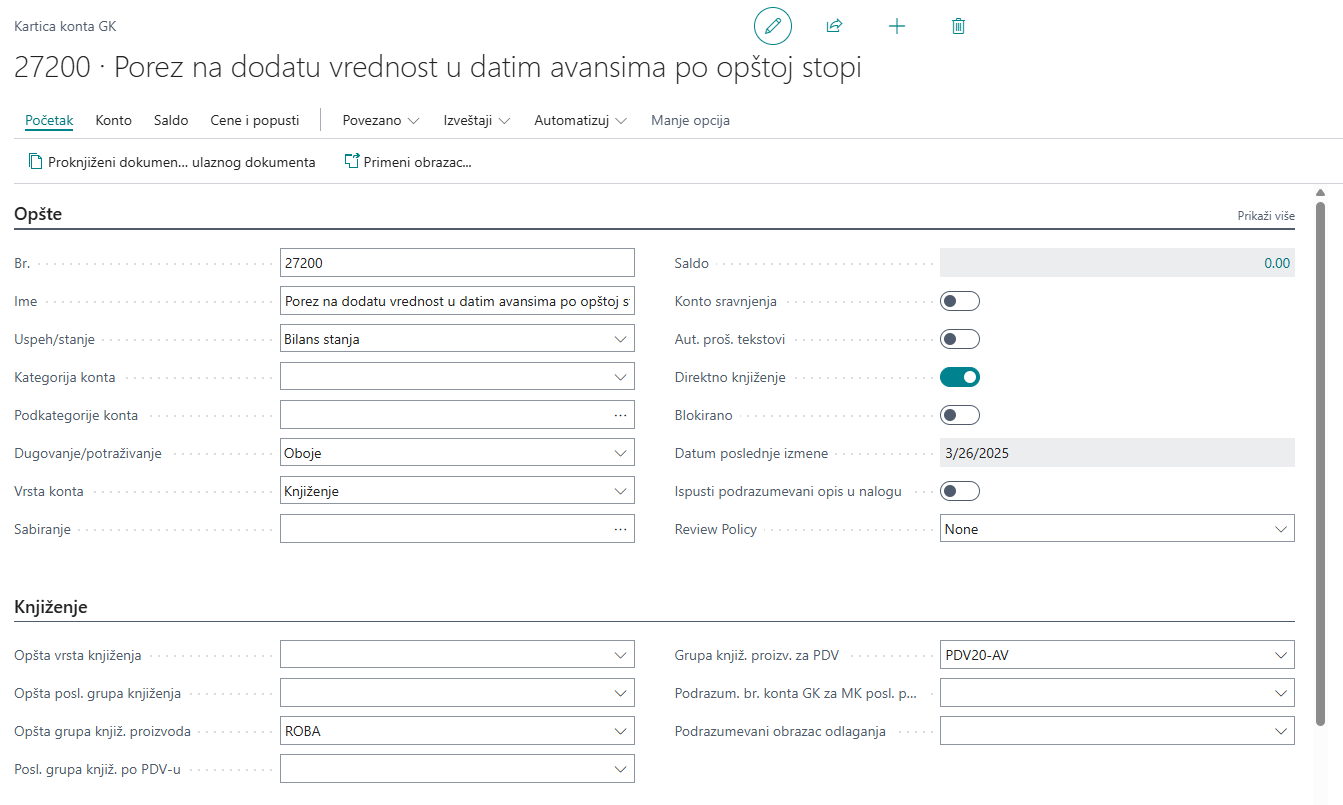Click the vertical scrollbar on right
The width and height of the screenshot is (1343, 805).
(1320, 450)
